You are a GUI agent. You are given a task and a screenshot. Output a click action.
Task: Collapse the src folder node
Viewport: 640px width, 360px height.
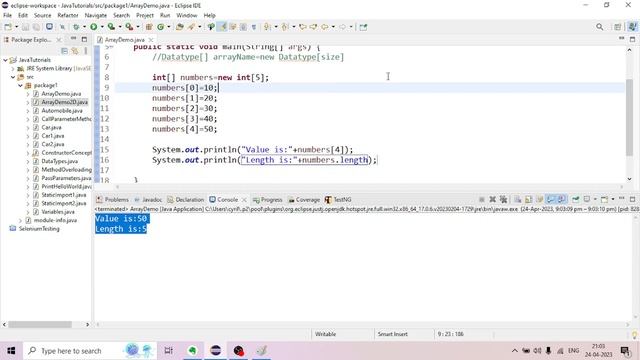pos(13,77)
